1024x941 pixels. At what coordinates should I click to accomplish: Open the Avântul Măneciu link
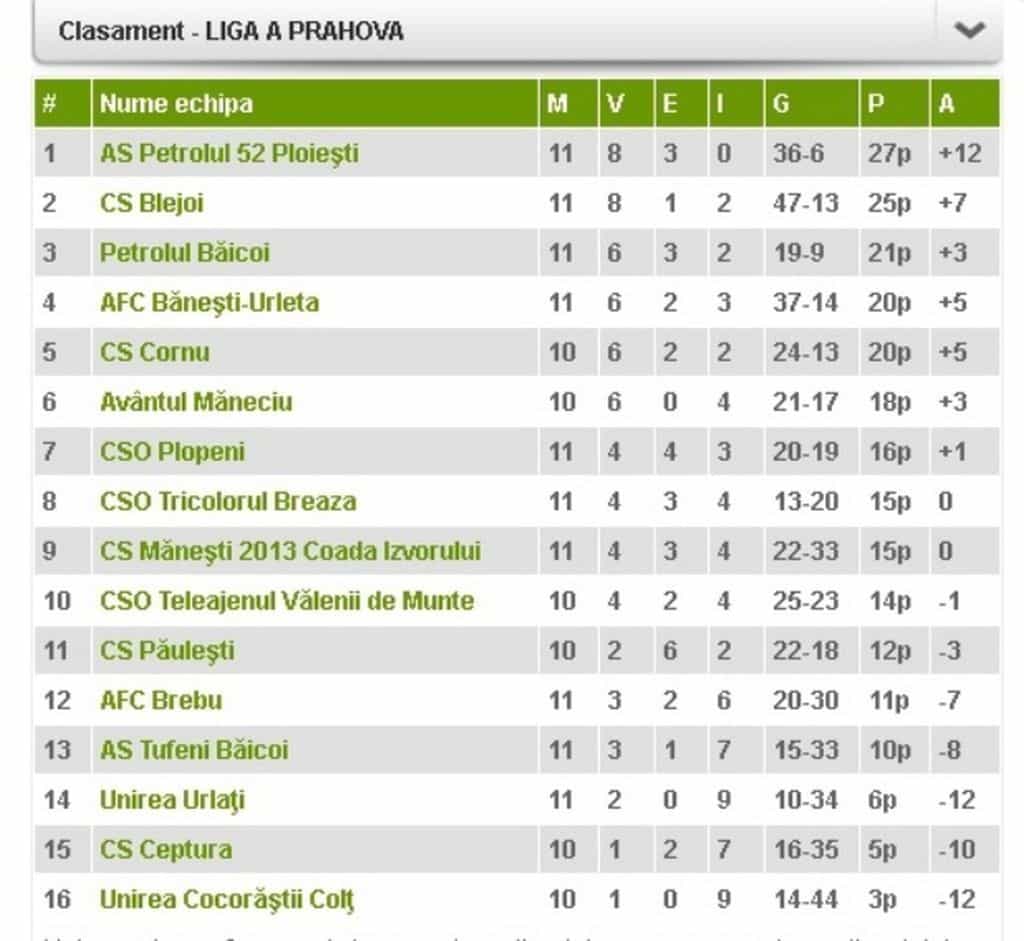[x=195, y=402]
